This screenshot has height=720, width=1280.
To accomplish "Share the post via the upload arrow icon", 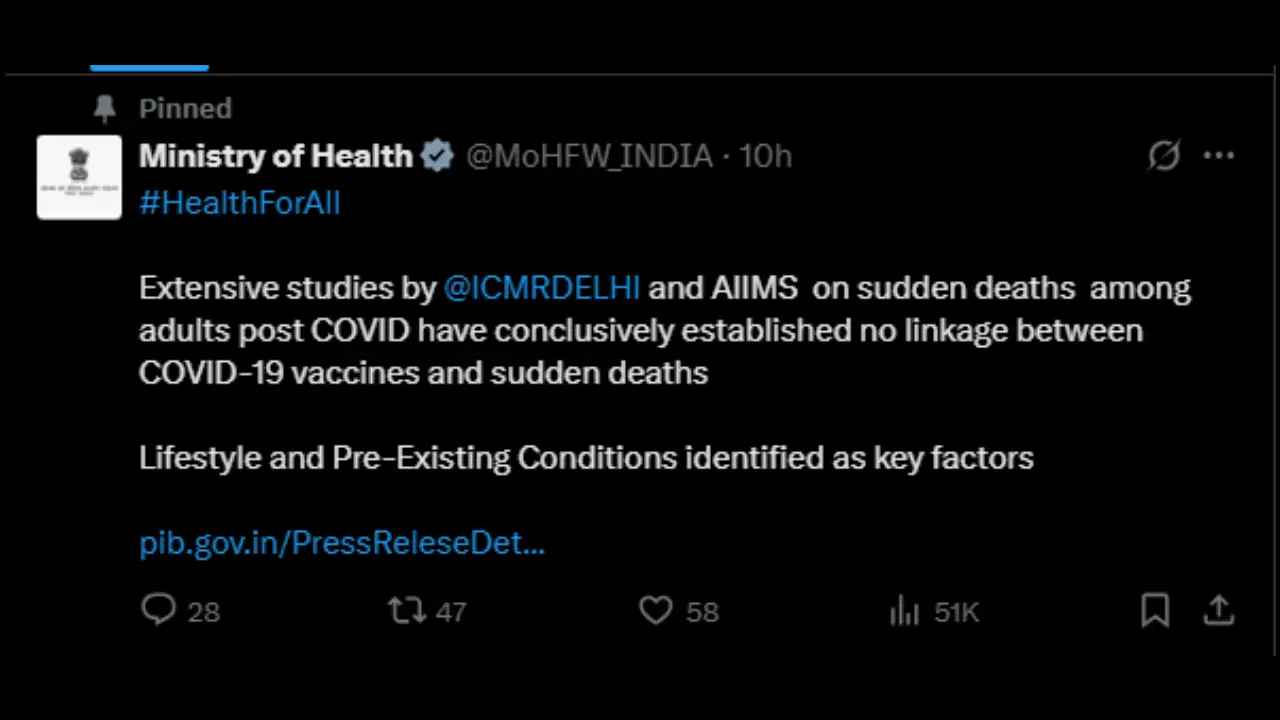I will click(1219, 610).
